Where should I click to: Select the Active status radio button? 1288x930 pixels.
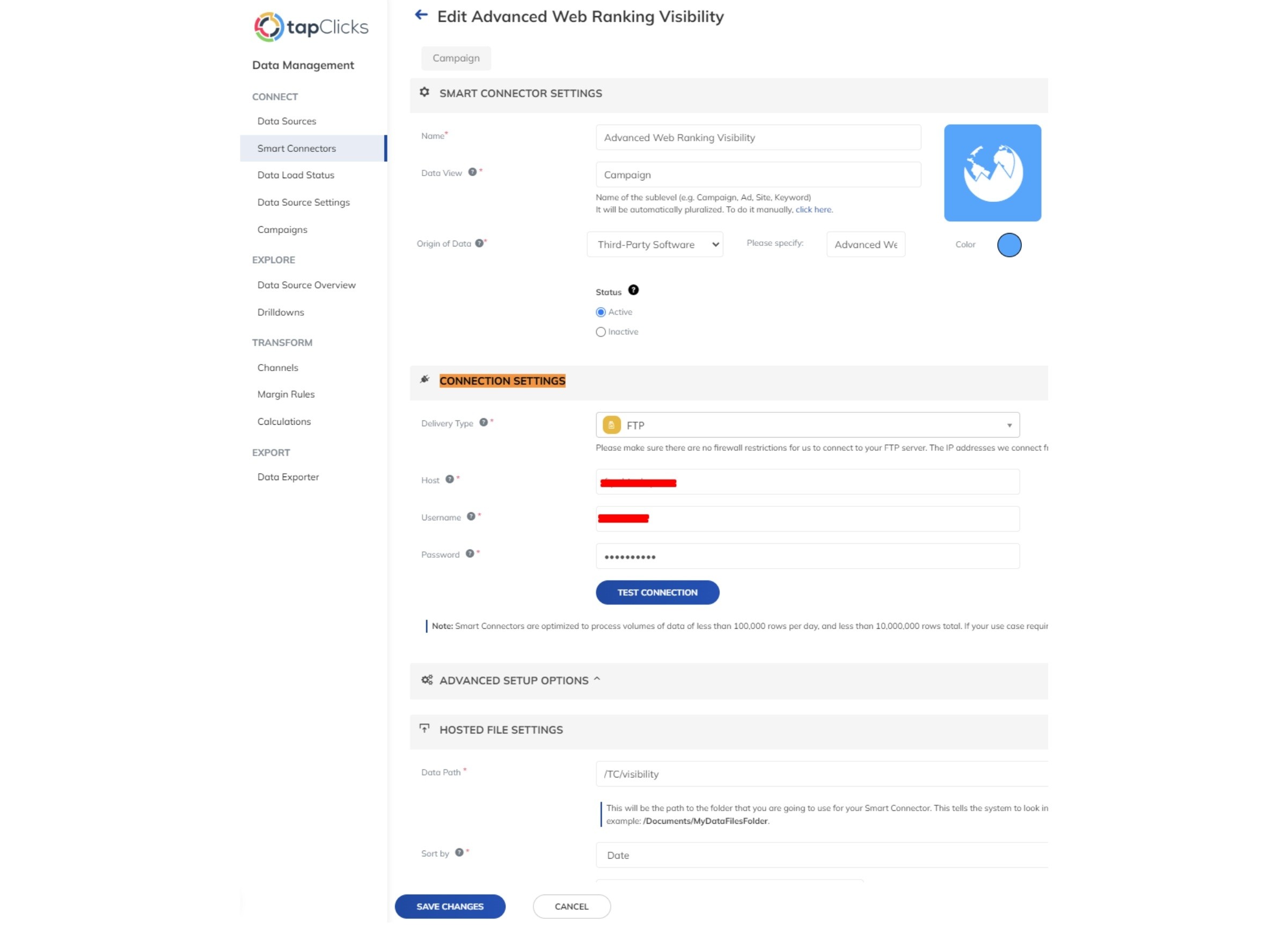(601, 312)
